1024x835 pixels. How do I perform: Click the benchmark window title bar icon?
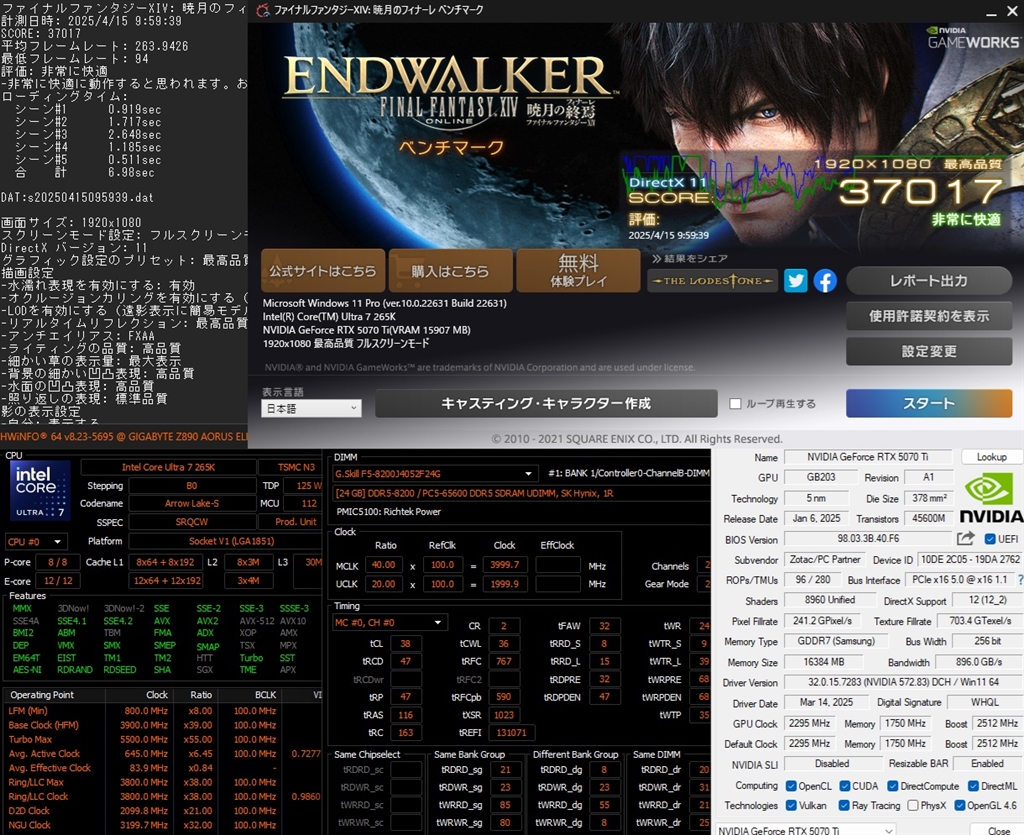pyautogui.click(x=262, y=11)
